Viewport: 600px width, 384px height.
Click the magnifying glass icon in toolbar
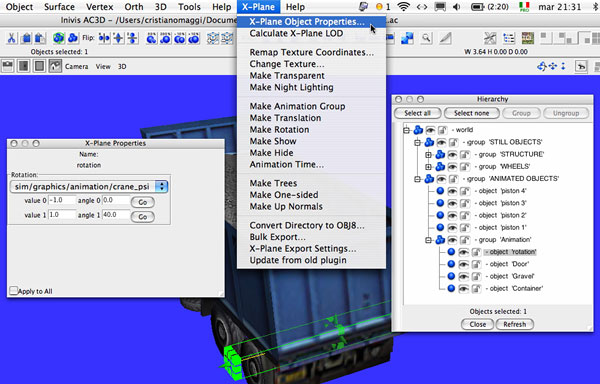click(x=426, y=38)
